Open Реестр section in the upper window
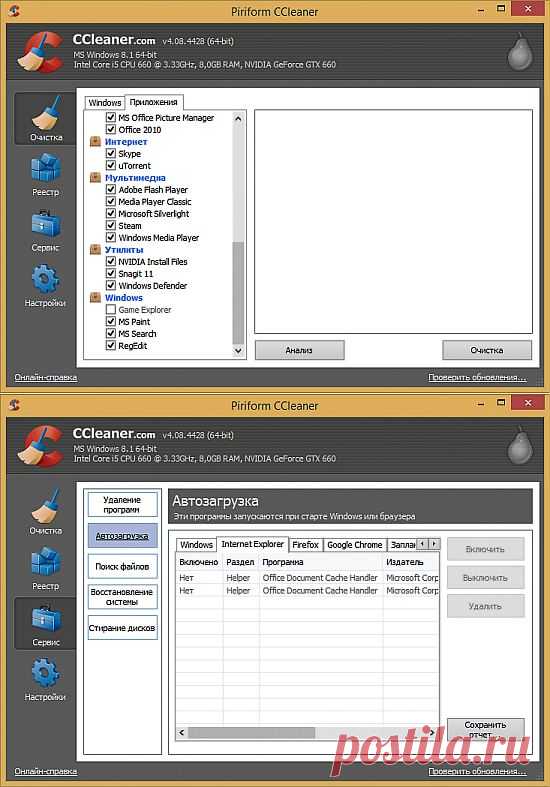This screenshot has width=550, height=787. (45, 175)
